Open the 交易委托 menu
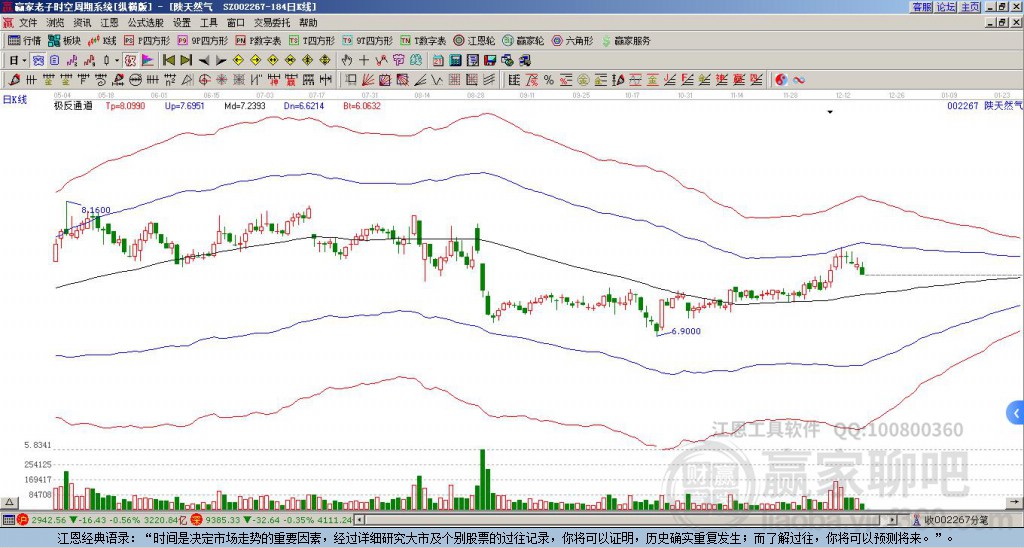The image size is (1024, 548). (272, 23)
